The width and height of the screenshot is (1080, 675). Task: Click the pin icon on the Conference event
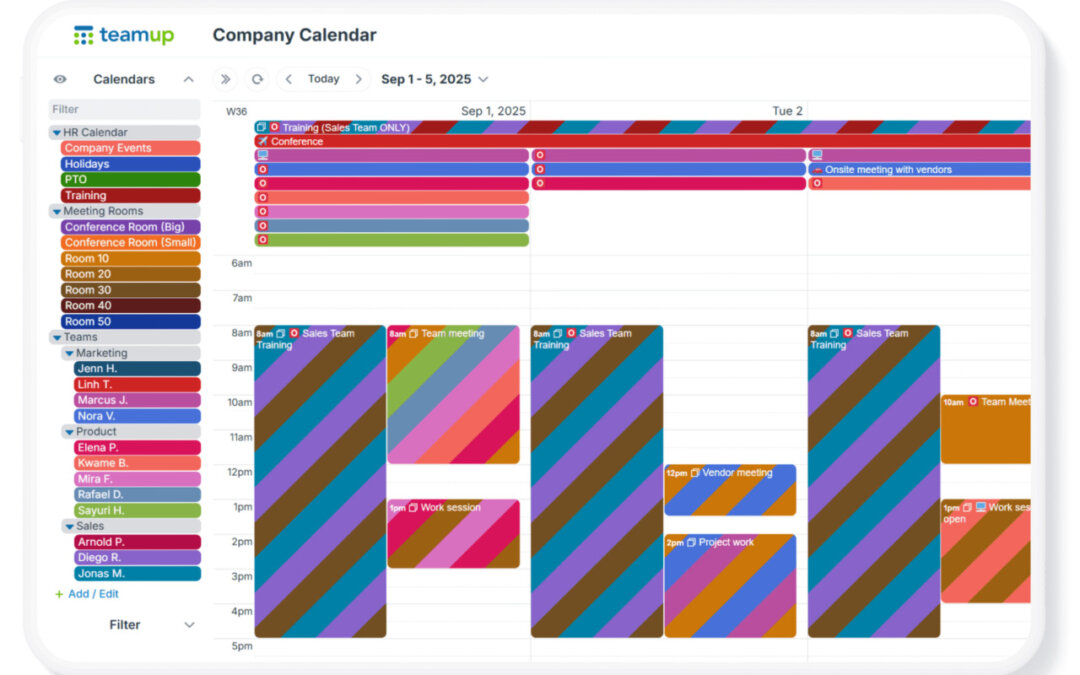pyautogui.click(x=262, y=141)
